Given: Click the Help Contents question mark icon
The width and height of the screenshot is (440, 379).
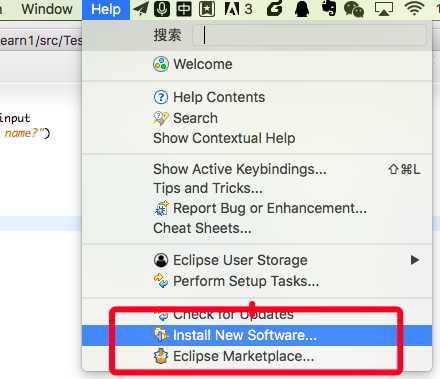Looking at the screenshot, I should coord(161,97).
